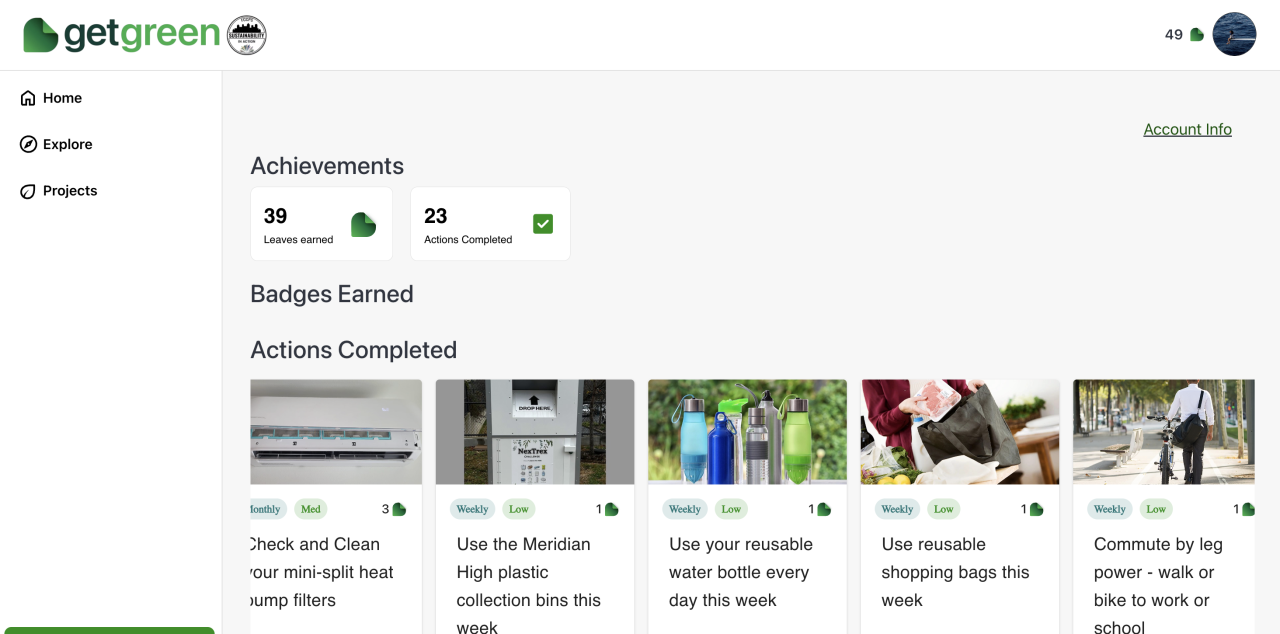
Task: Open the user profile avatar
Action: [1234, 34]
